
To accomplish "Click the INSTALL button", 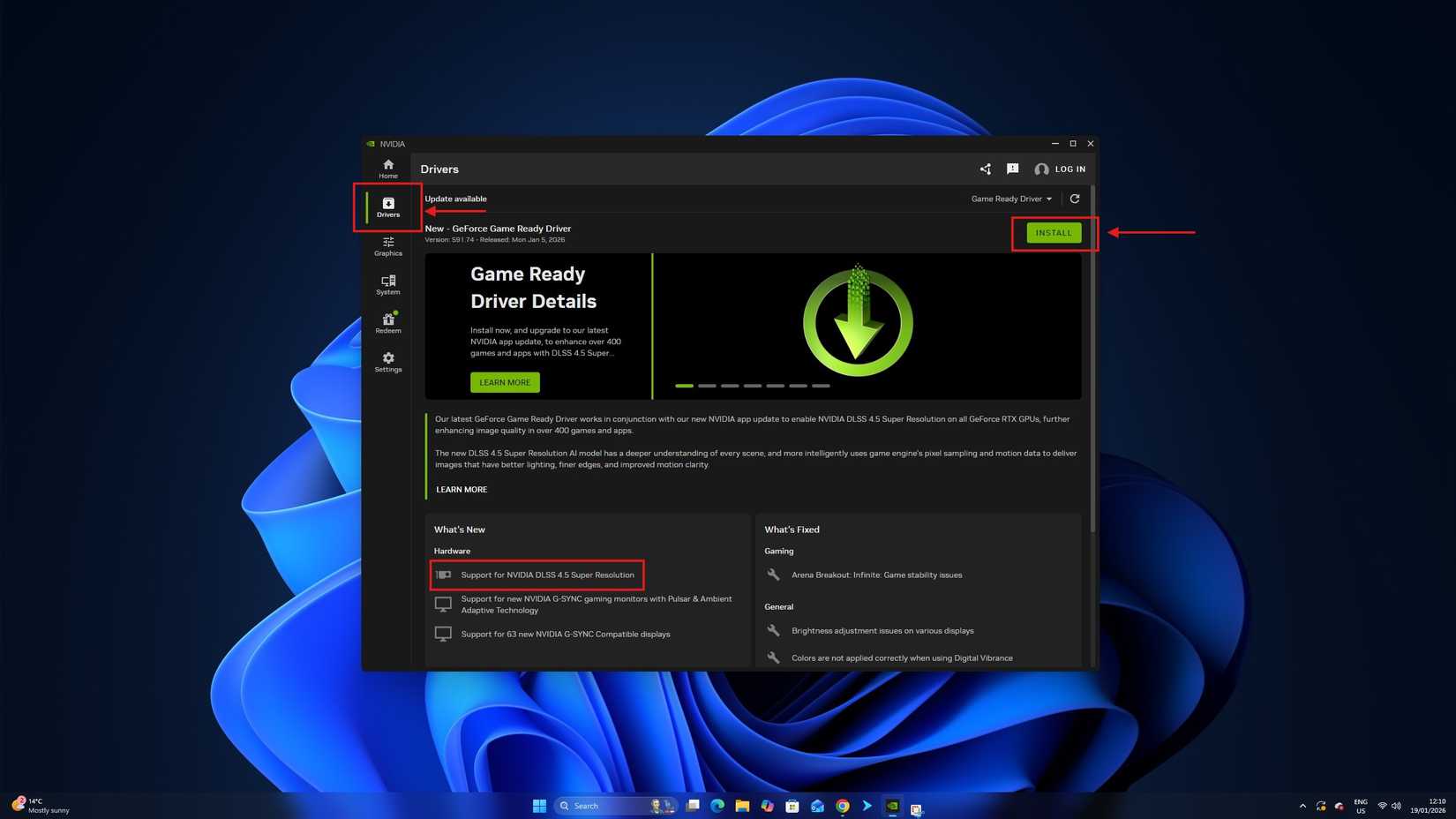I will [1054, 232].
